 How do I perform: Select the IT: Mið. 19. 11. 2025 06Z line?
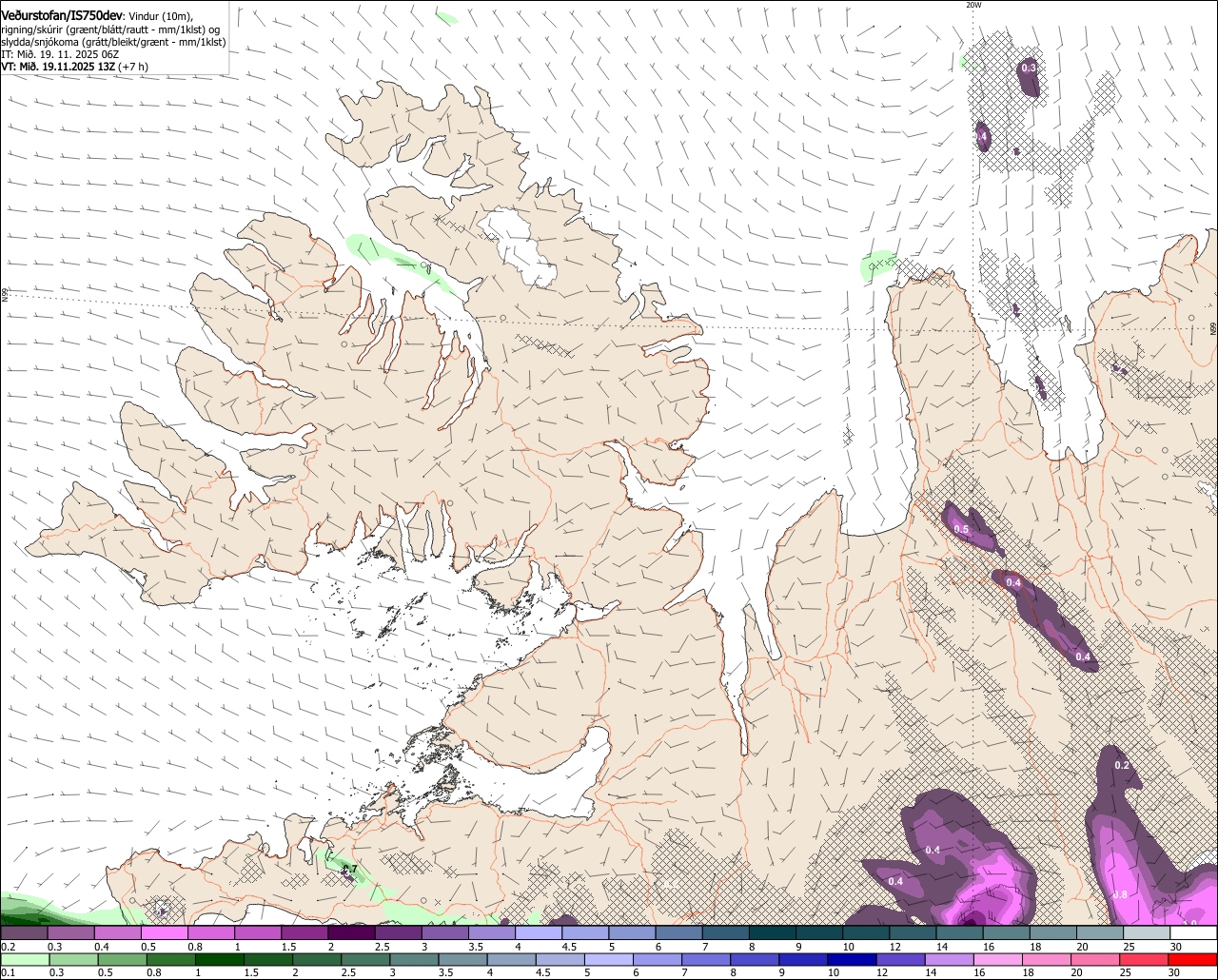60,54
